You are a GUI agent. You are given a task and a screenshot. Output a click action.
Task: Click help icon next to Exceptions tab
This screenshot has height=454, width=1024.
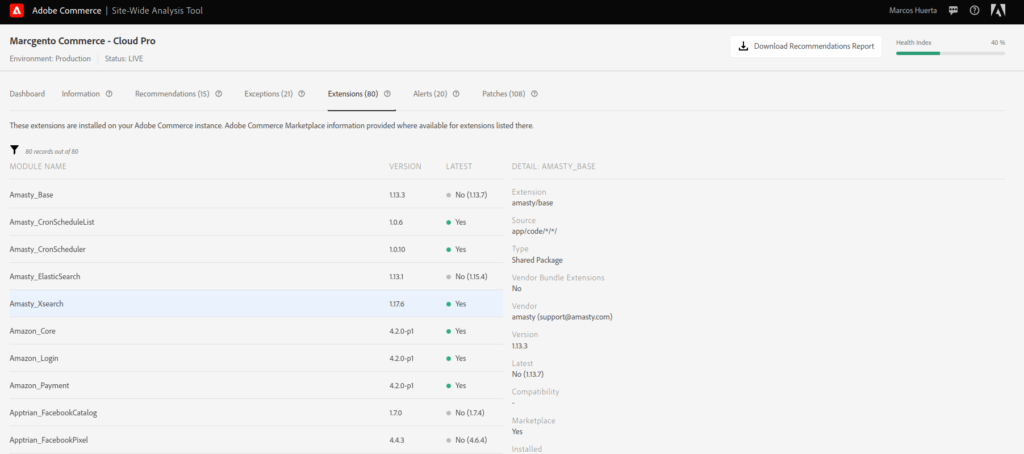pos(302,93)
